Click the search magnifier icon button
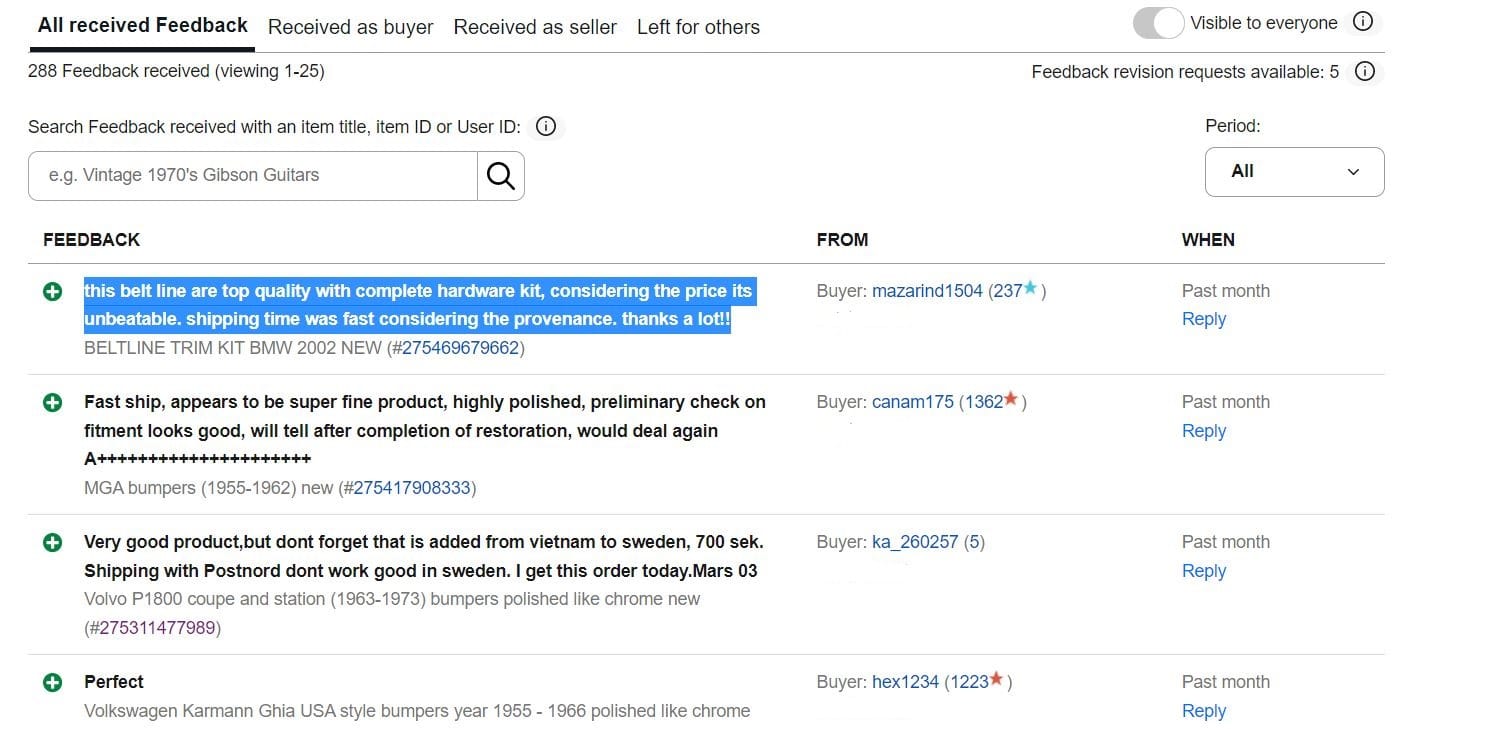This screenshot has height=729, width=1494. click(500, 176)
